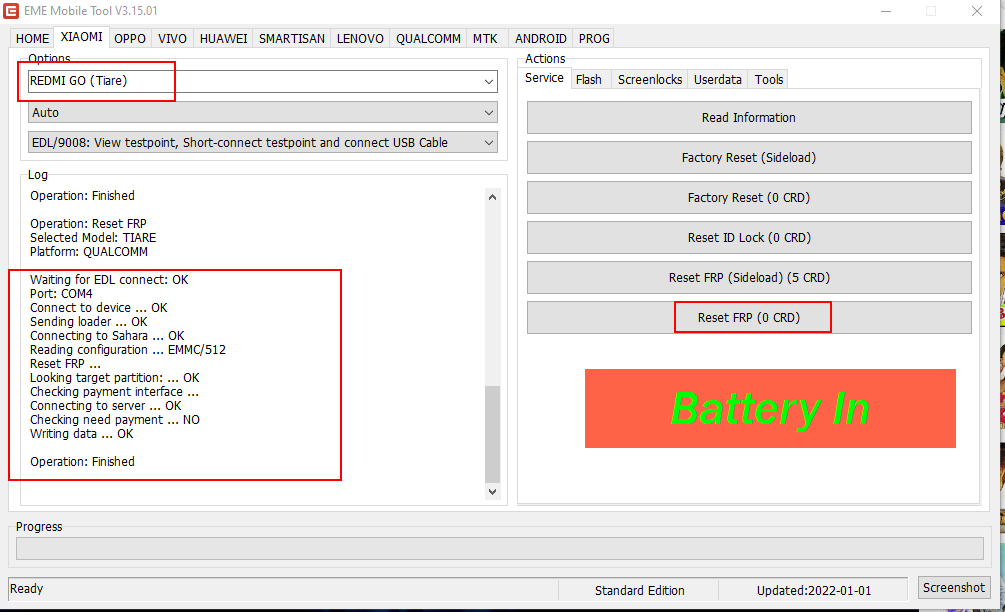Click the Read Information button
The height and width of the screenshot is (612, 1005).
[x=749, y=118]
